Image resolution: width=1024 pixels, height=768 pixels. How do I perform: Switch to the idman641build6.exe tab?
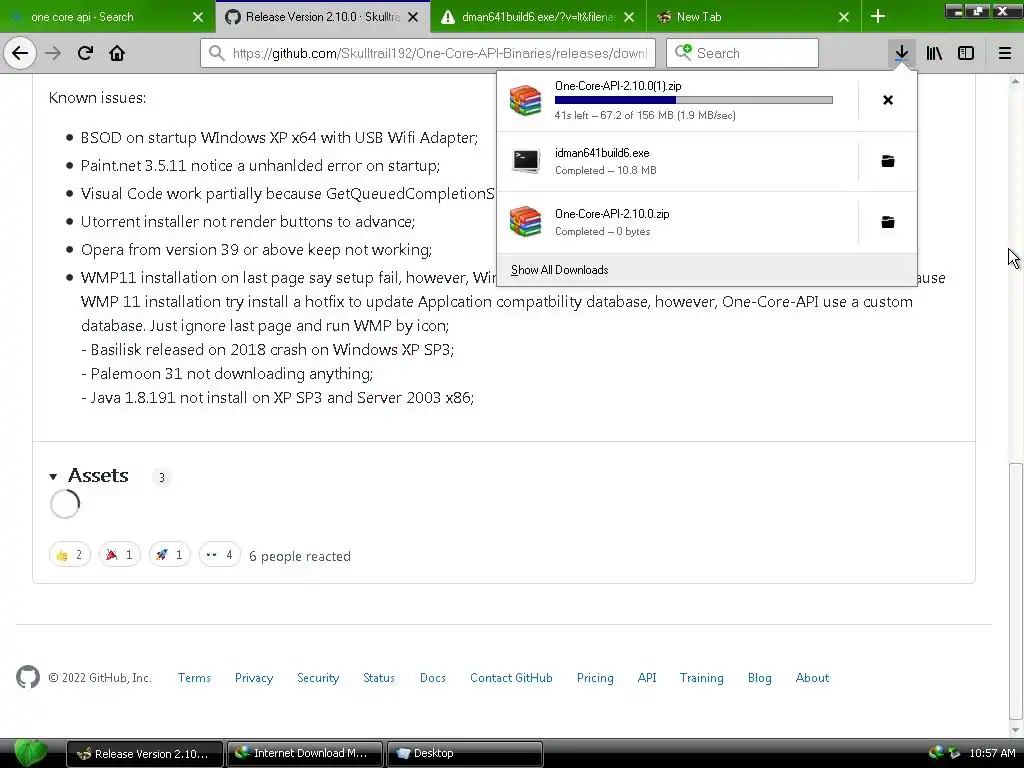[x=538, y=17]
